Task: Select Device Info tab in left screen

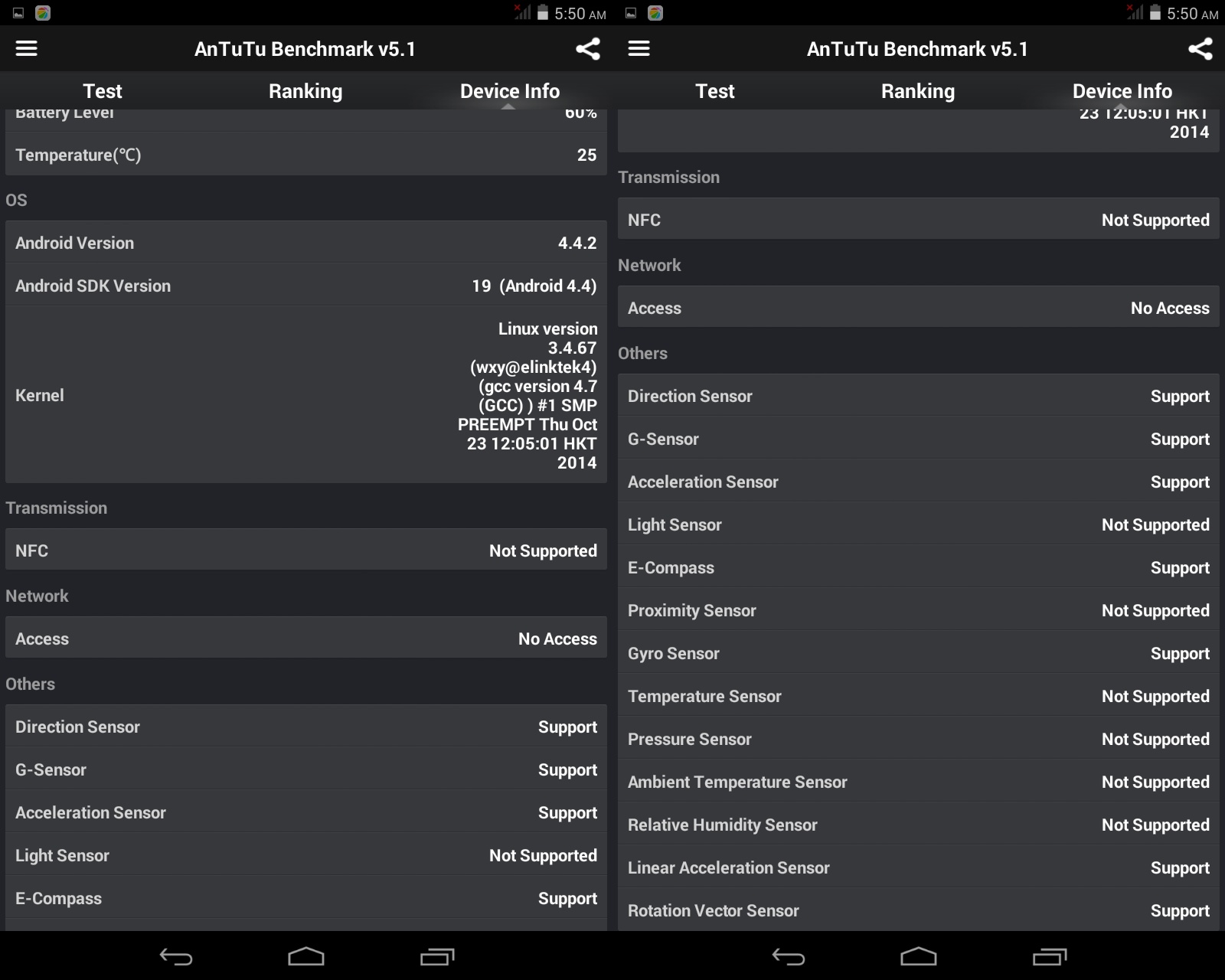Action: tap(510, 91)
